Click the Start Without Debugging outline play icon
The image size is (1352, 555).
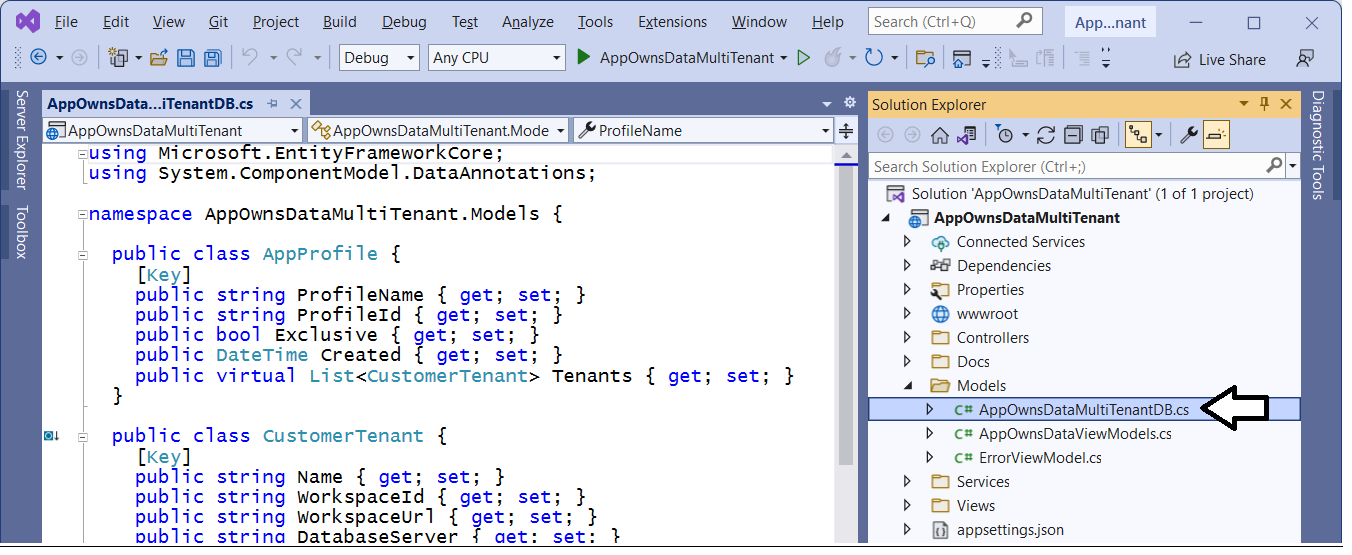click(803, 58)
